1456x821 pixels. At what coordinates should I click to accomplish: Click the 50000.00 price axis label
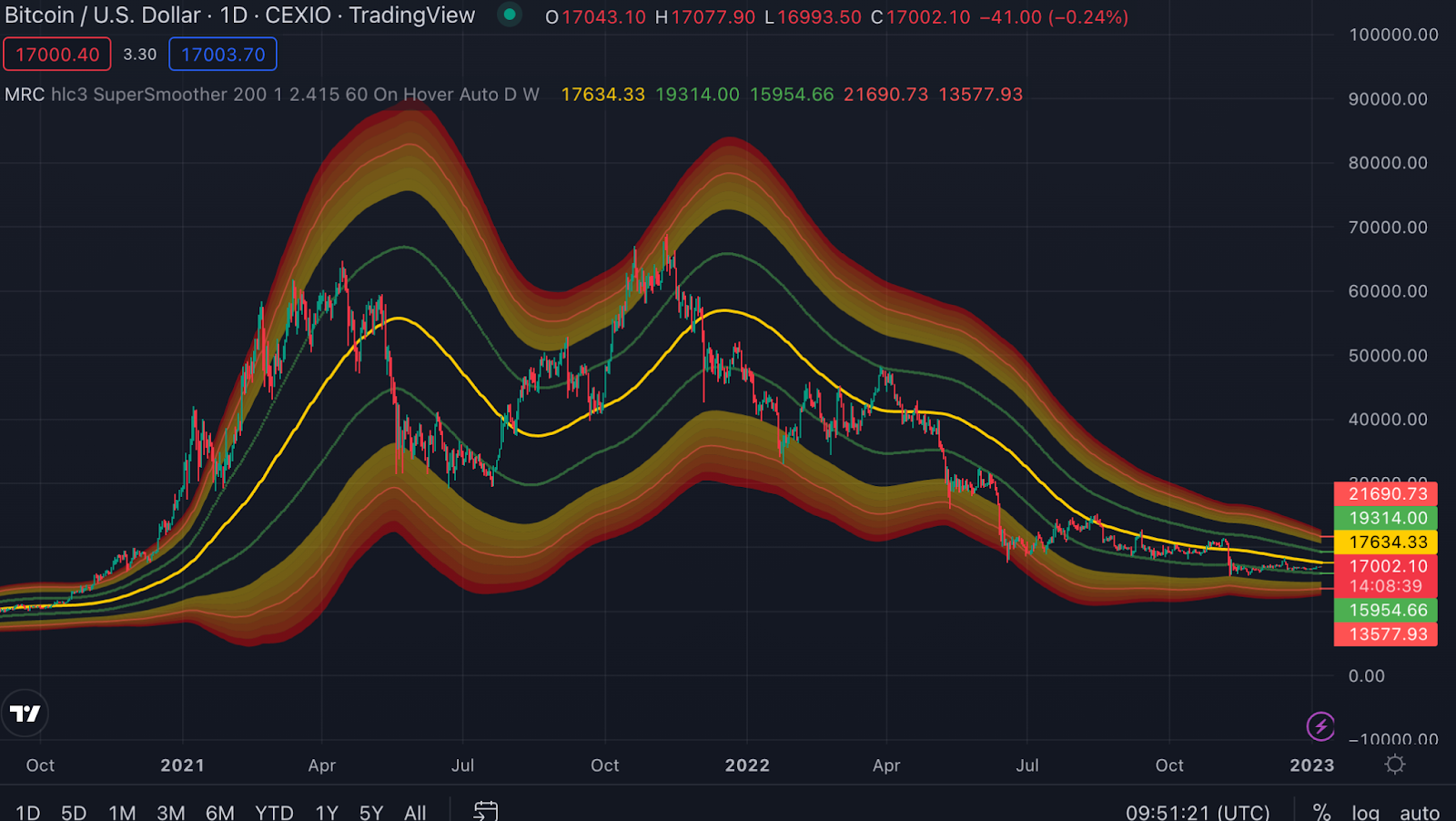(1388, 356)
